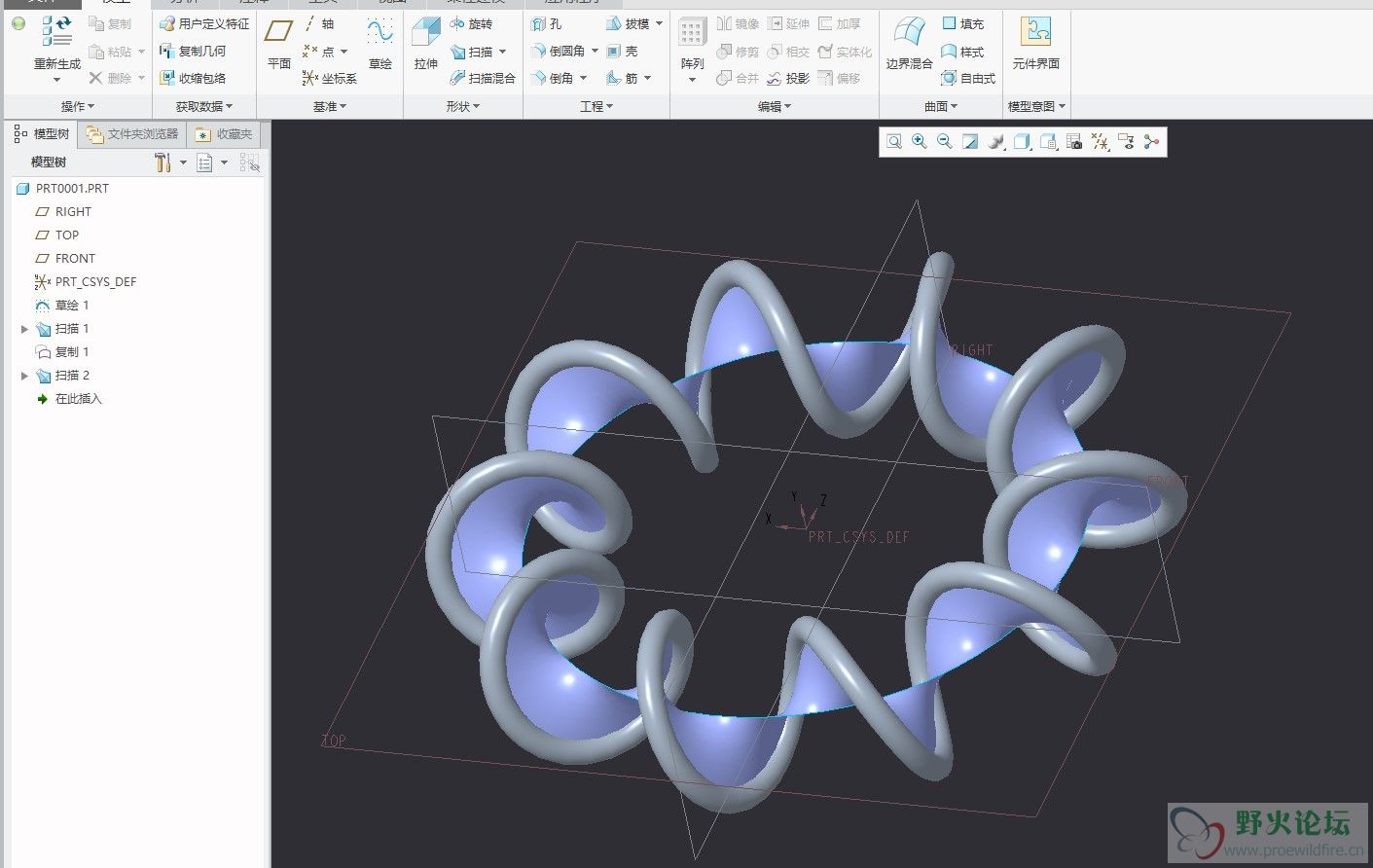Select the FRONT datum plane tree item

65,259
